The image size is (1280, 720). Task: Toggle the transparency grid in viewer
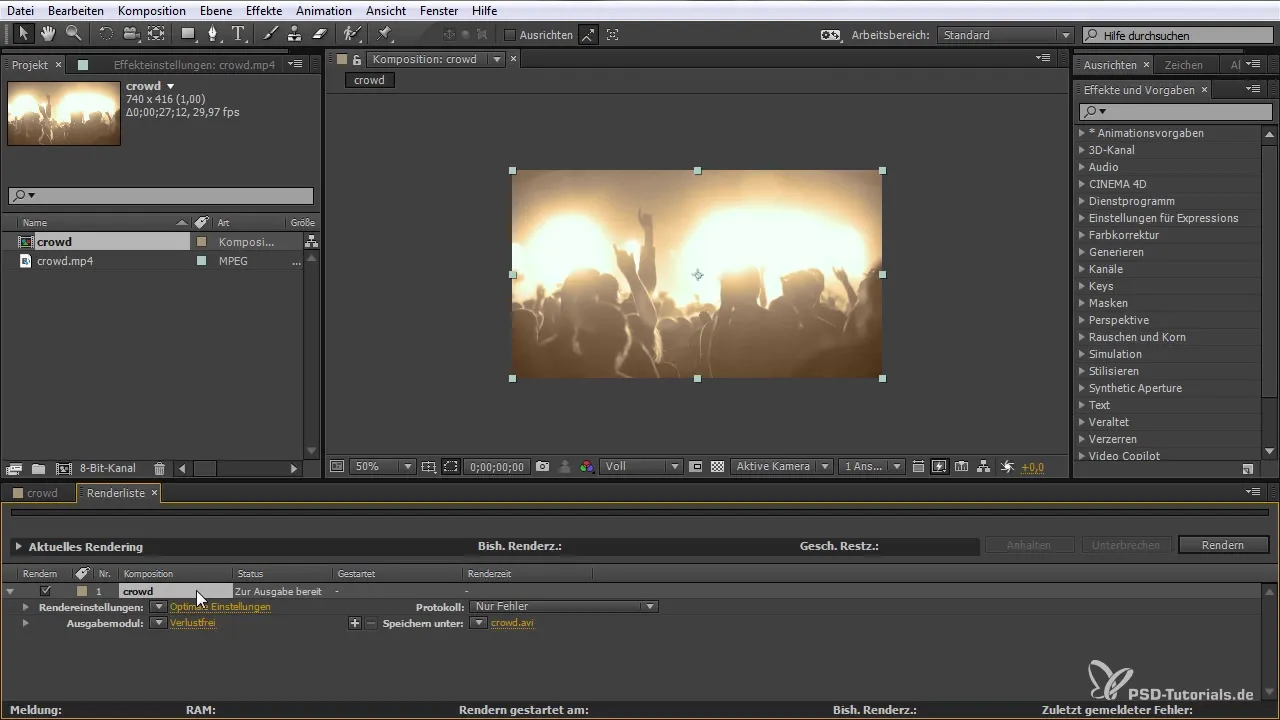tap(717, 467)
